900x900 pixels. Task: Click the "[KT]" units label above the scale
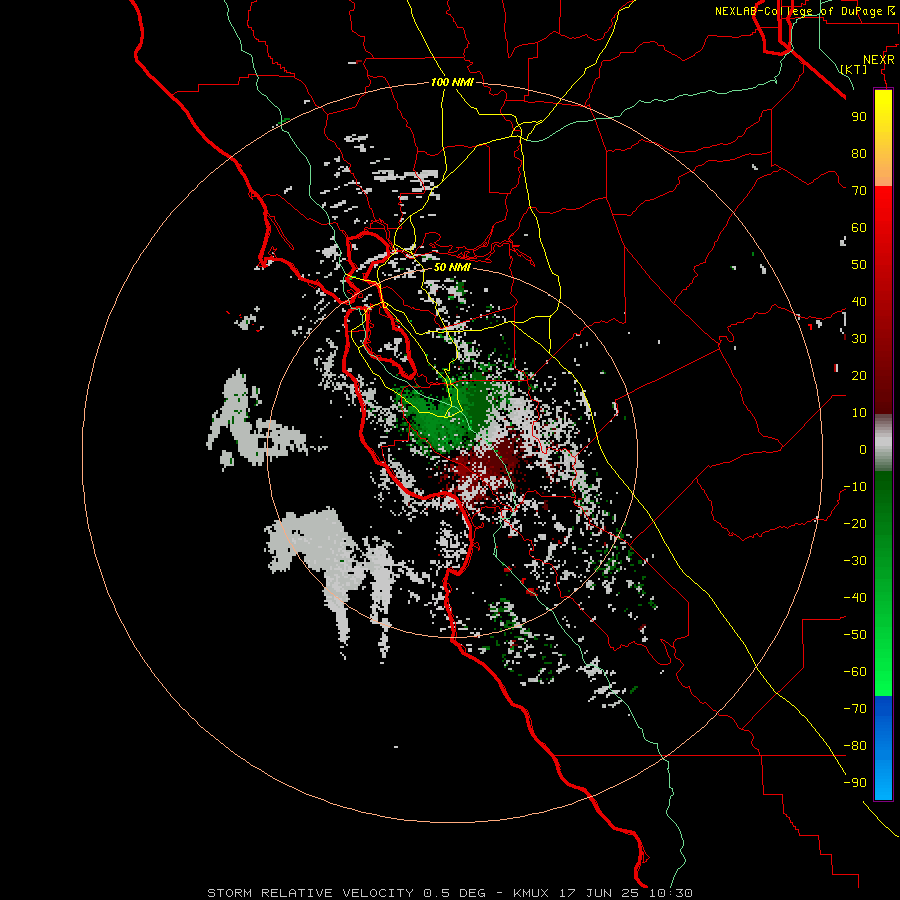point(854,69)
